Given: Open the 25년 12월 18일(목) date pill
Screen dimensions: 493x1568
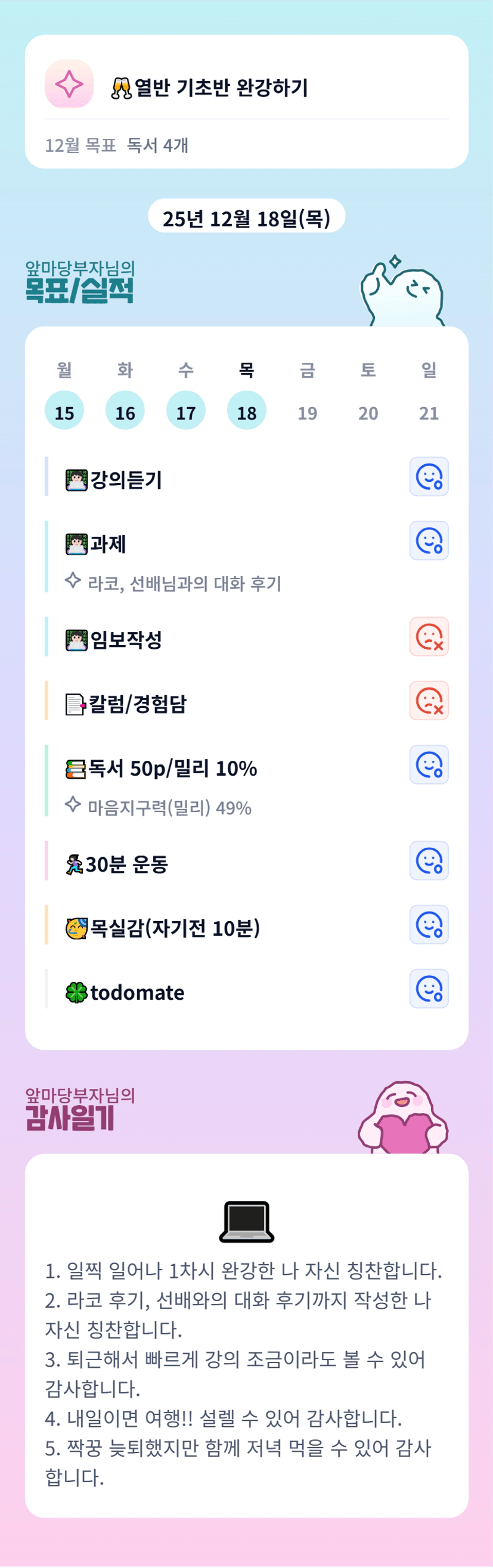Looking at the screenshot, I should (x=246, y=217).
